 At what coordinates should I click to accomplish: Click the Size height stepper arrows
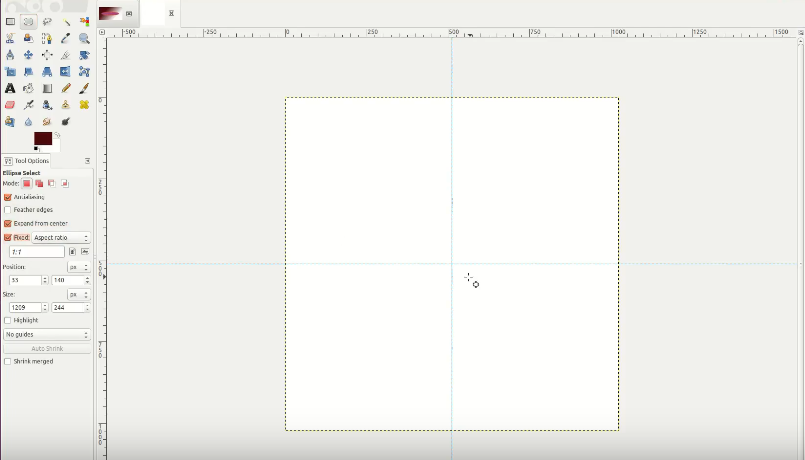coord(87,308)
